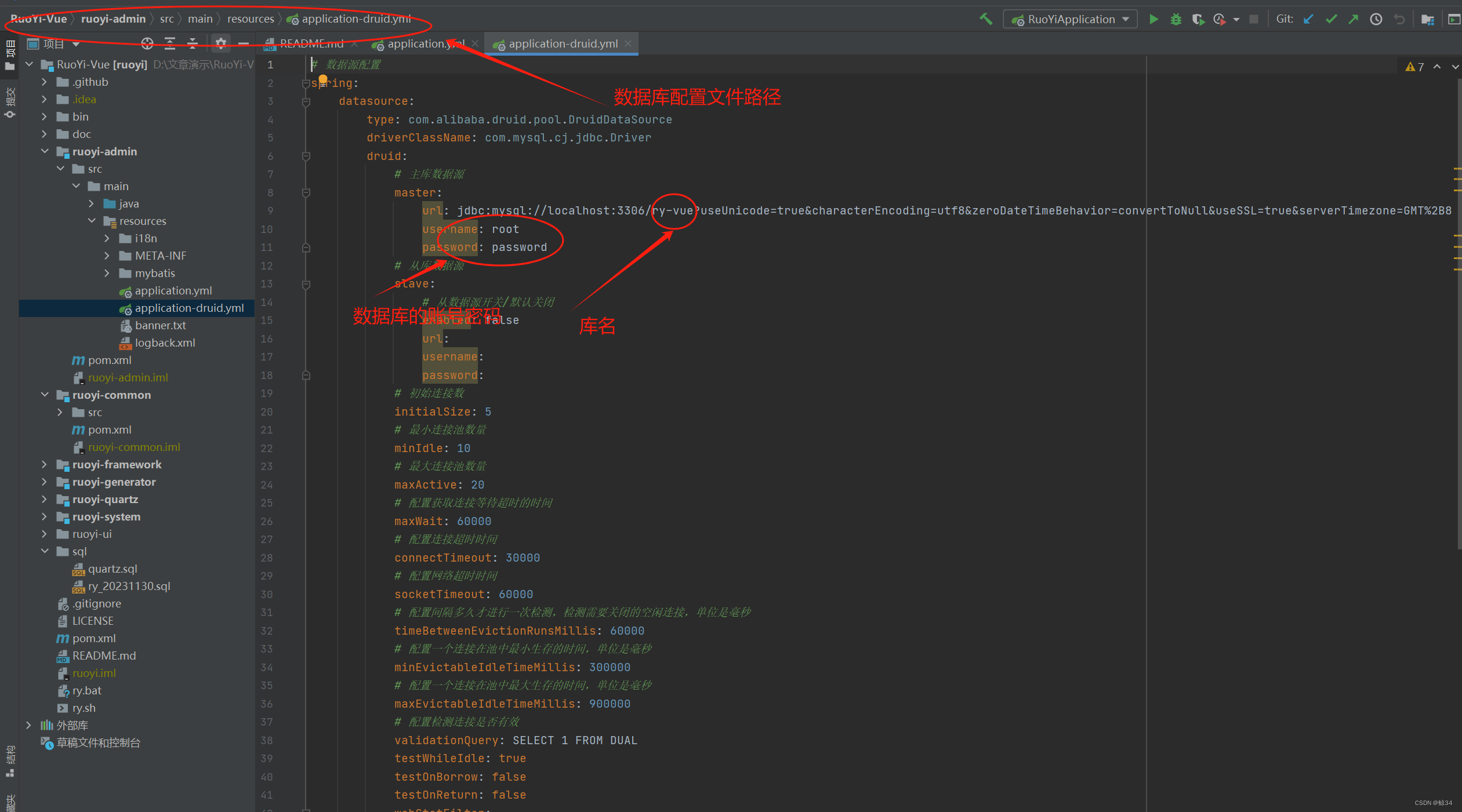Toggle code fold for master block
The height and width of the screenshot is (812, 1462).
point(306,192)
